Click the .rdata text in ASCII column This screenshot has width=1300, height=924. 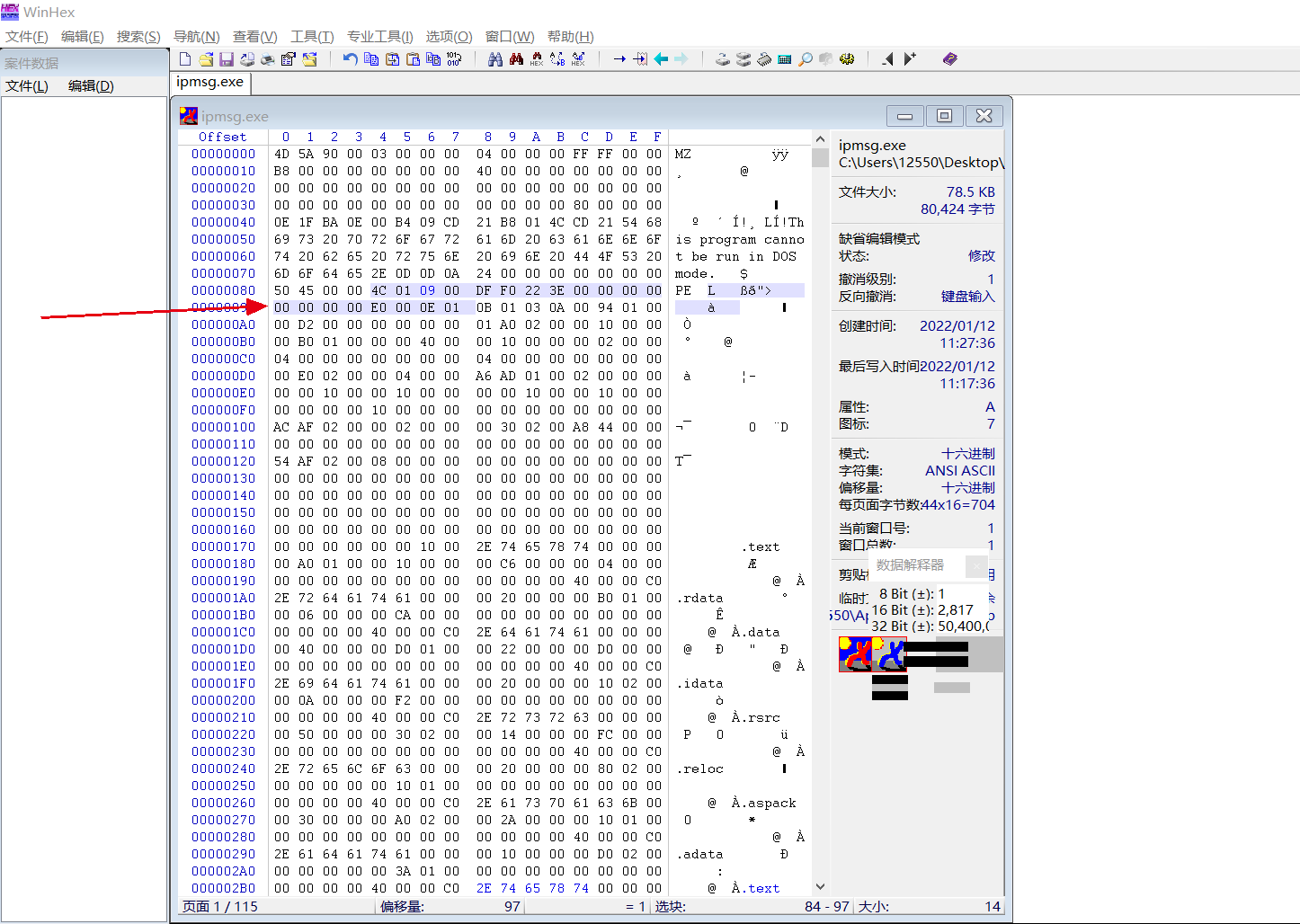[x=699, y=598]
